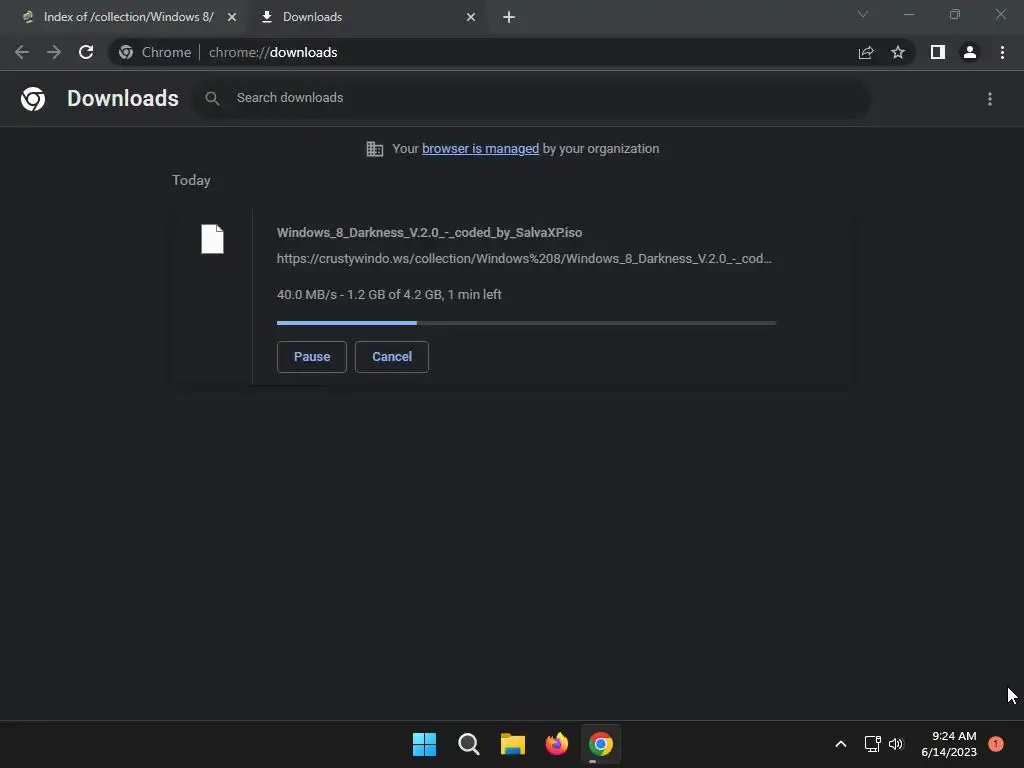Open a new tab

(x=509, y=17)
